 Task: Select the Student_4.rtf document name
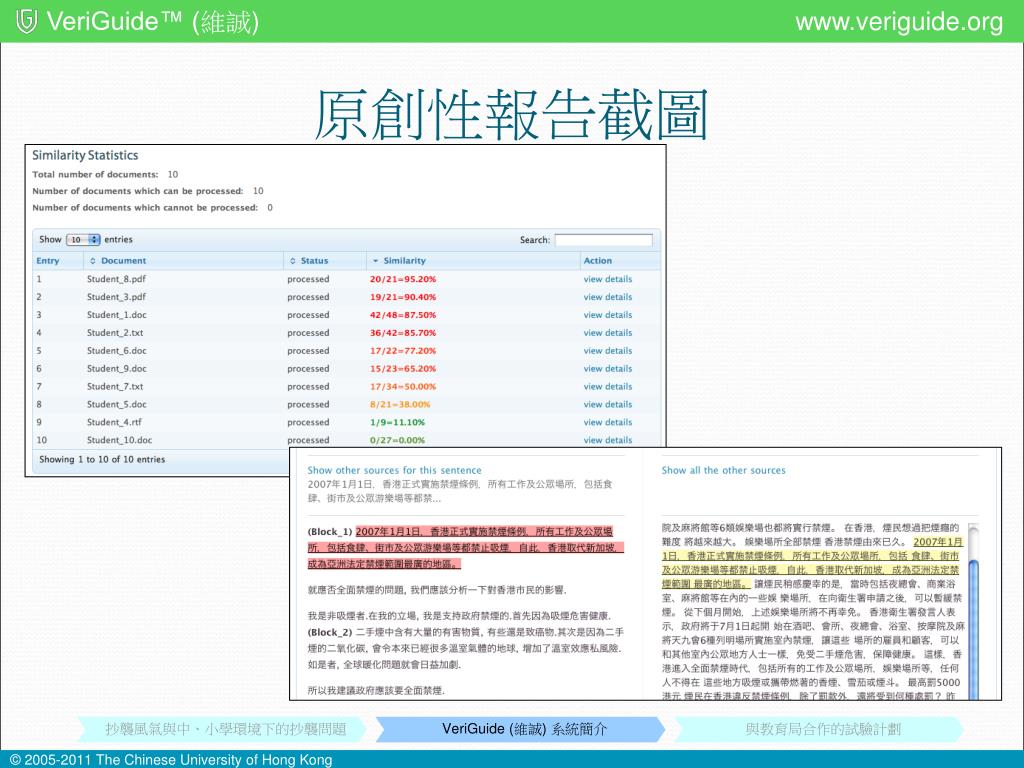[114, 423]
